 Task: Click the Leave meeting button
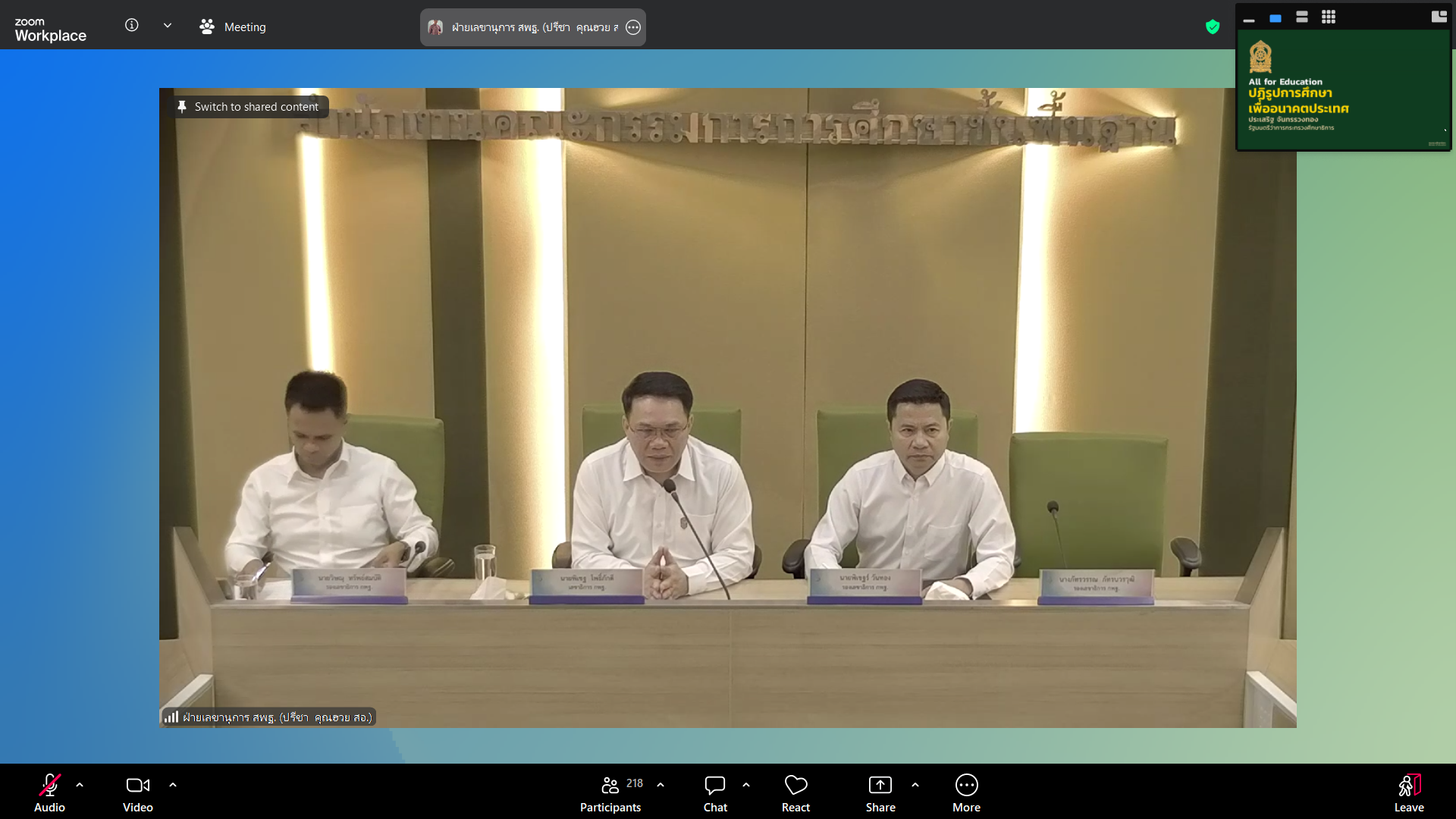pos(1408,792)
